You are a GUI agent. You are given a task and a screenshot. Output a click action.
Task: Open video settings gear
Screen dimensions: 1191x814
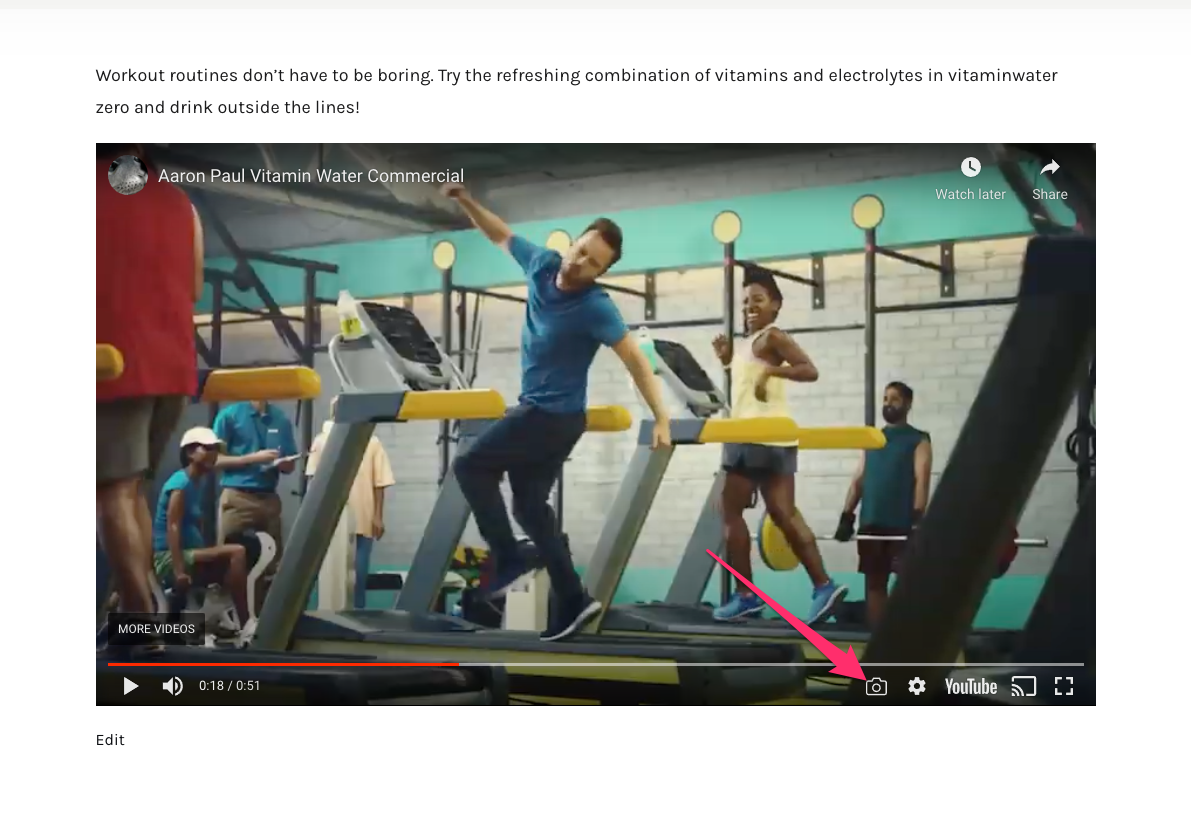[x=917, y=686]
